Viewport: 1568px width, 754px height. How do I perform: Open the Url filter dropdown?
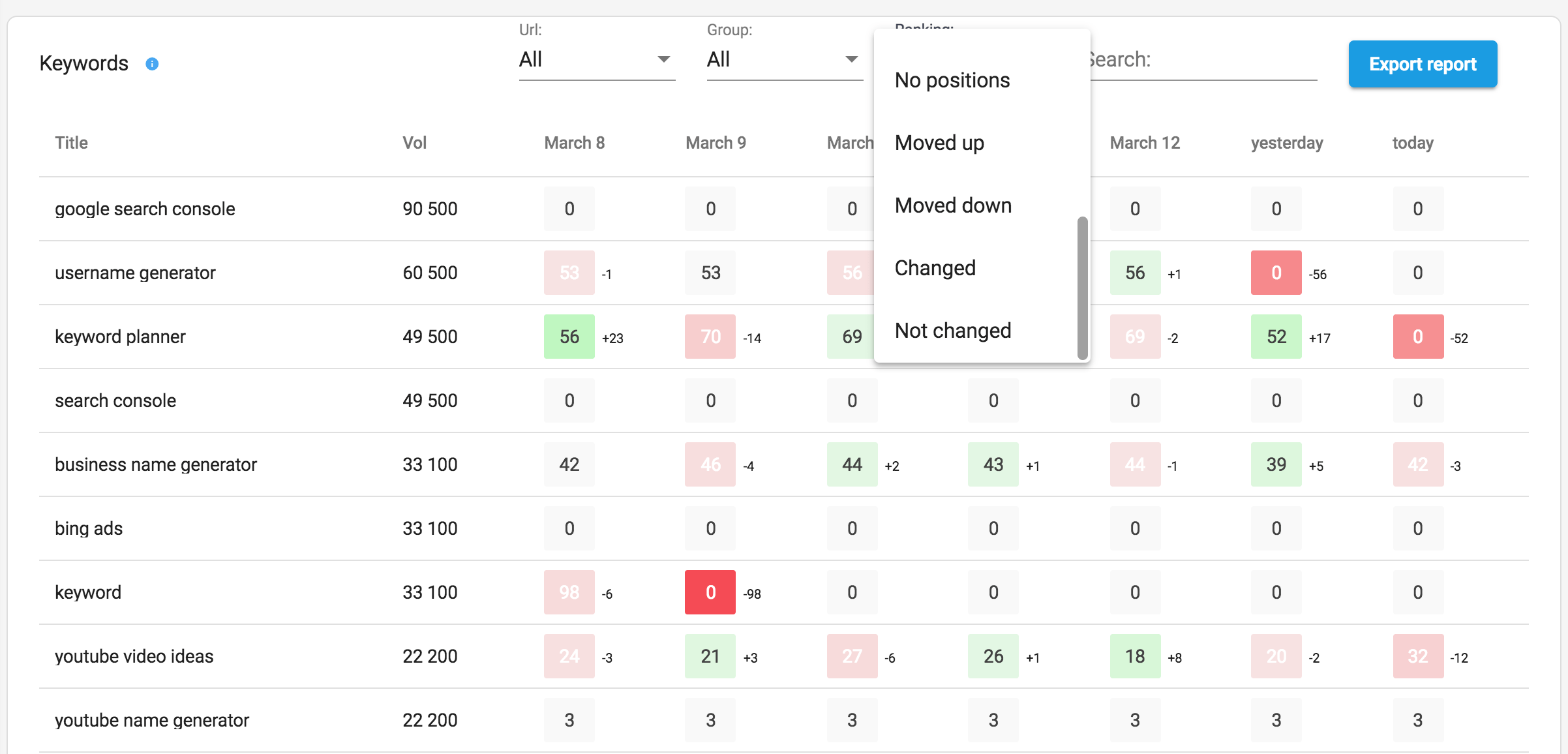point(596,60)
